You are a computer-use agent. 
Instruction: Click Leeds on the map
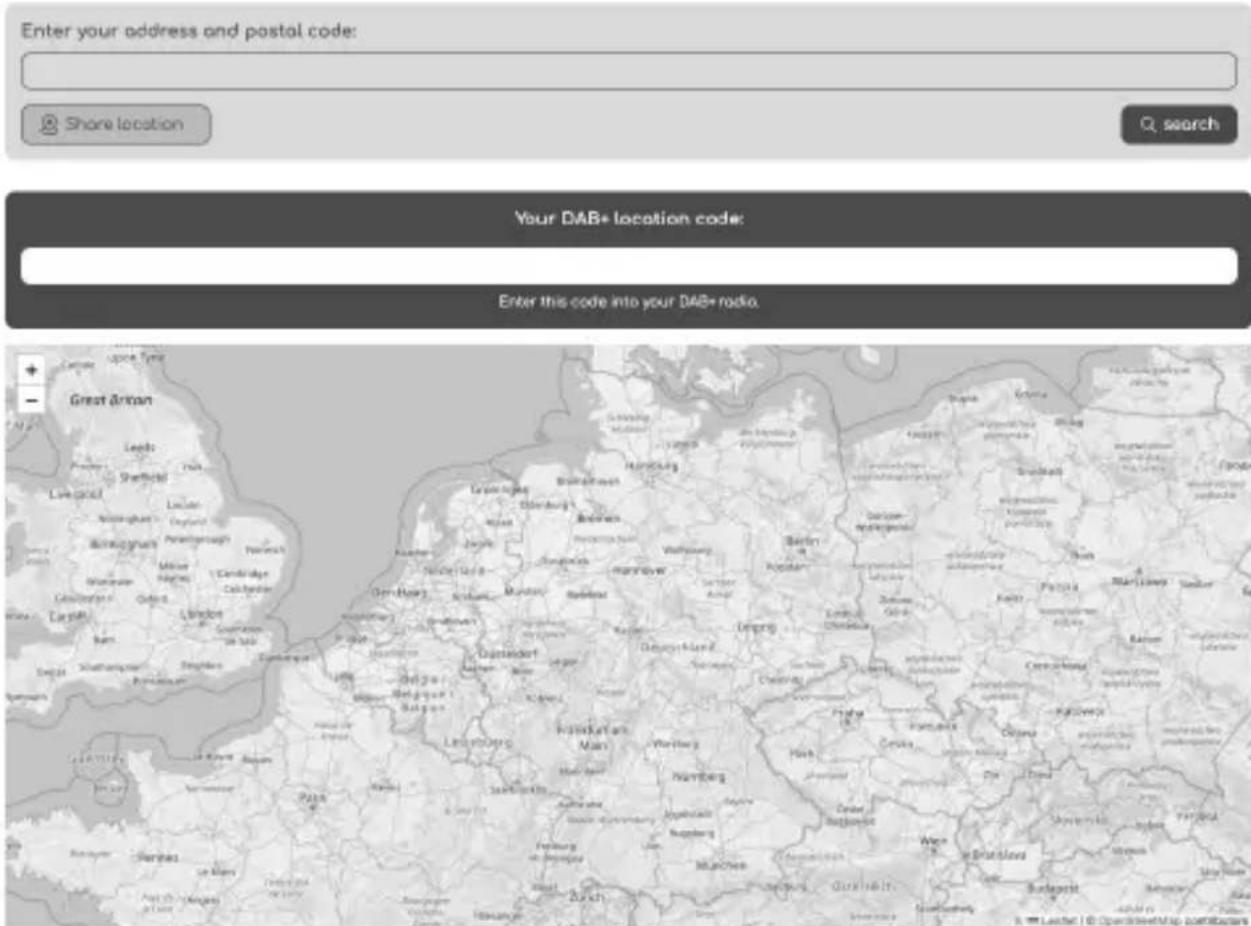[139, 447]
